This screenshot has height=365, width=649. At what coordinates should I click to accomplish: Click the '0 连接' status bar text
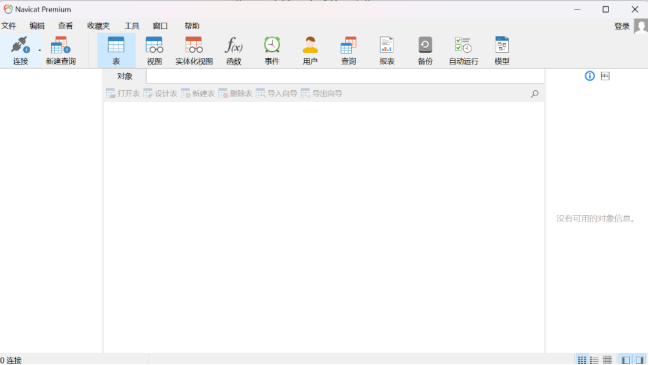(x=11, y=360)
